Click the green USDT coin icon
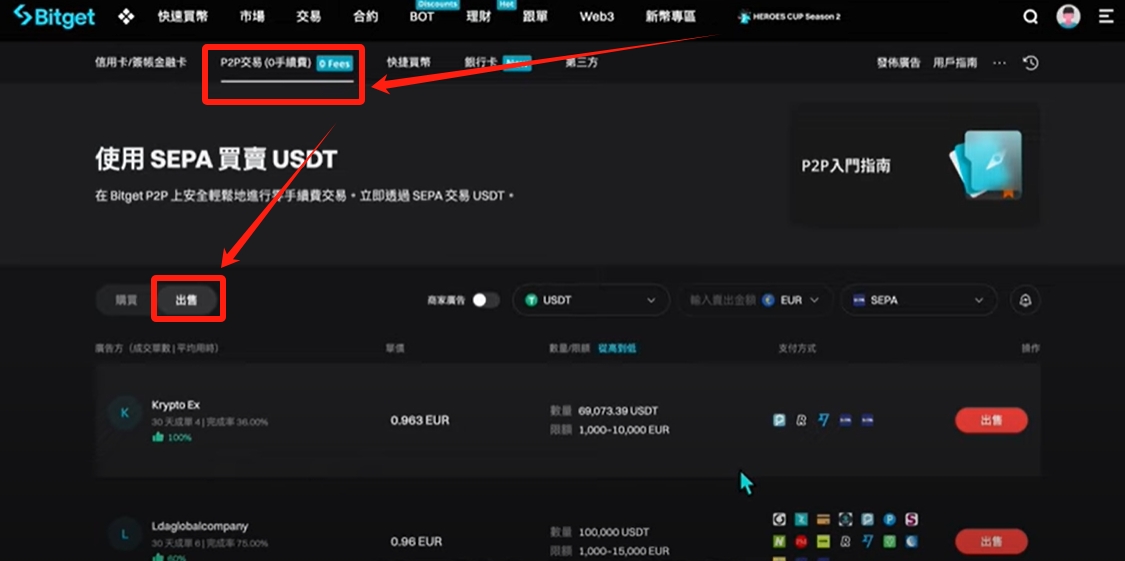The image size is (1125, 561). [532, 301]
